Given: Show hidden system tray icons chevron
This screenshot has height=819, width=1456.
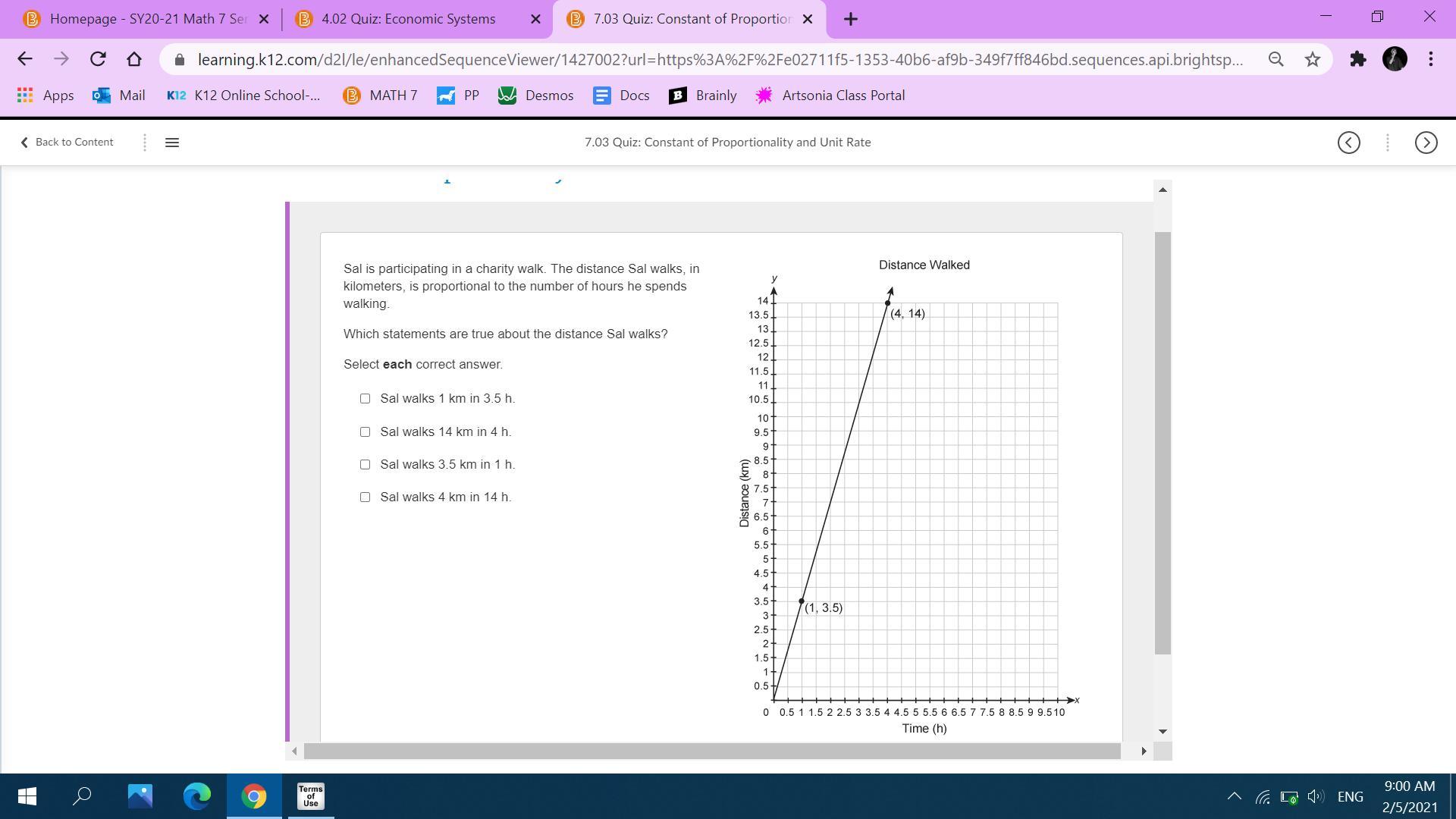Looking at the screenshot, I should tap(1234, 796).
